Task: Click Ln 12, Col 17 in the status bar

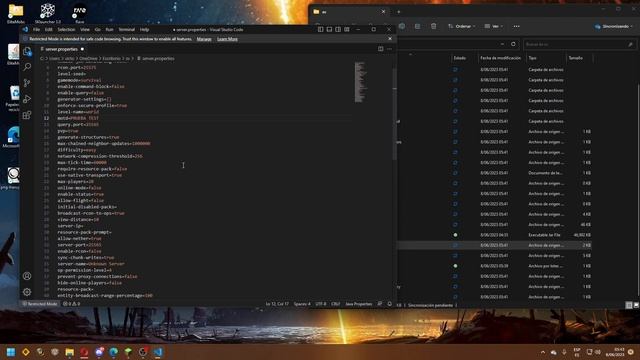Action: pos(277,304)
